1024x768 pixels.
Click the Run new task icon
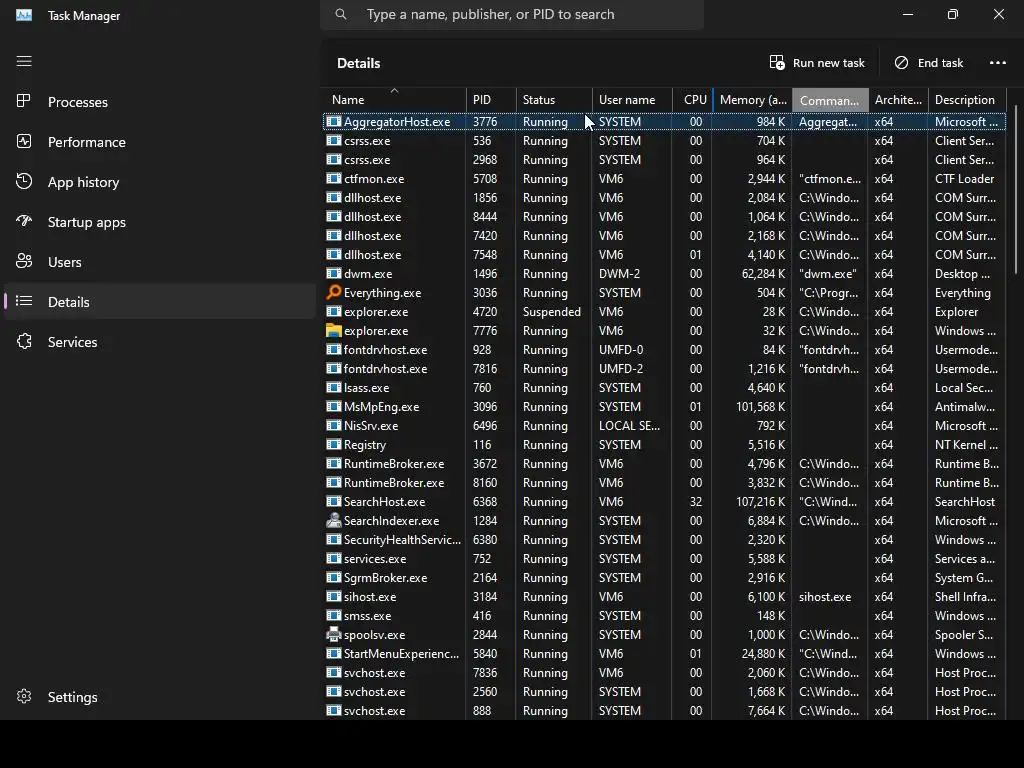click(x=777, y=63)
